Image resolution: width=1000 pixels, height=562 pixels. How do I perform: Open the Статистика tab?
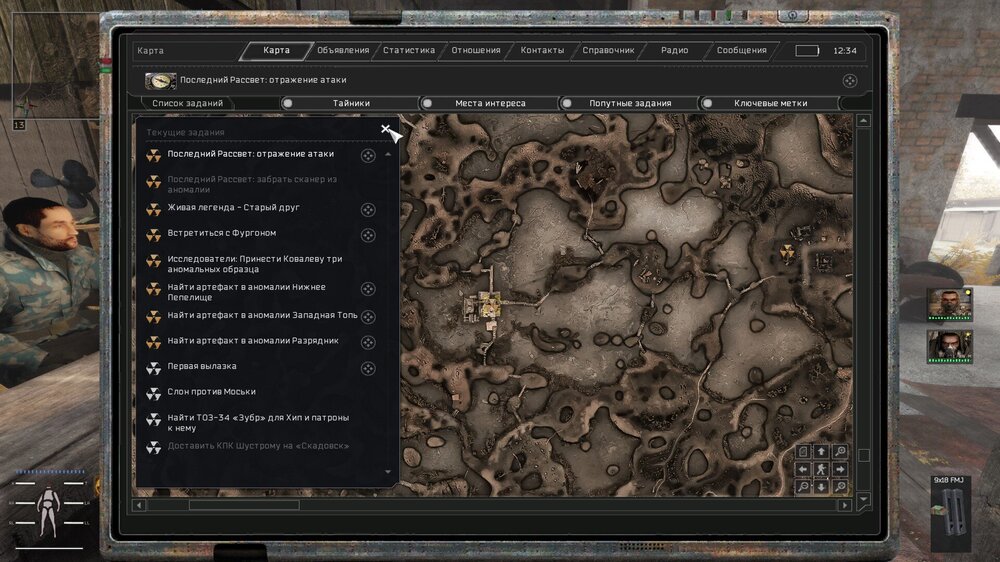tap(408, 50)
